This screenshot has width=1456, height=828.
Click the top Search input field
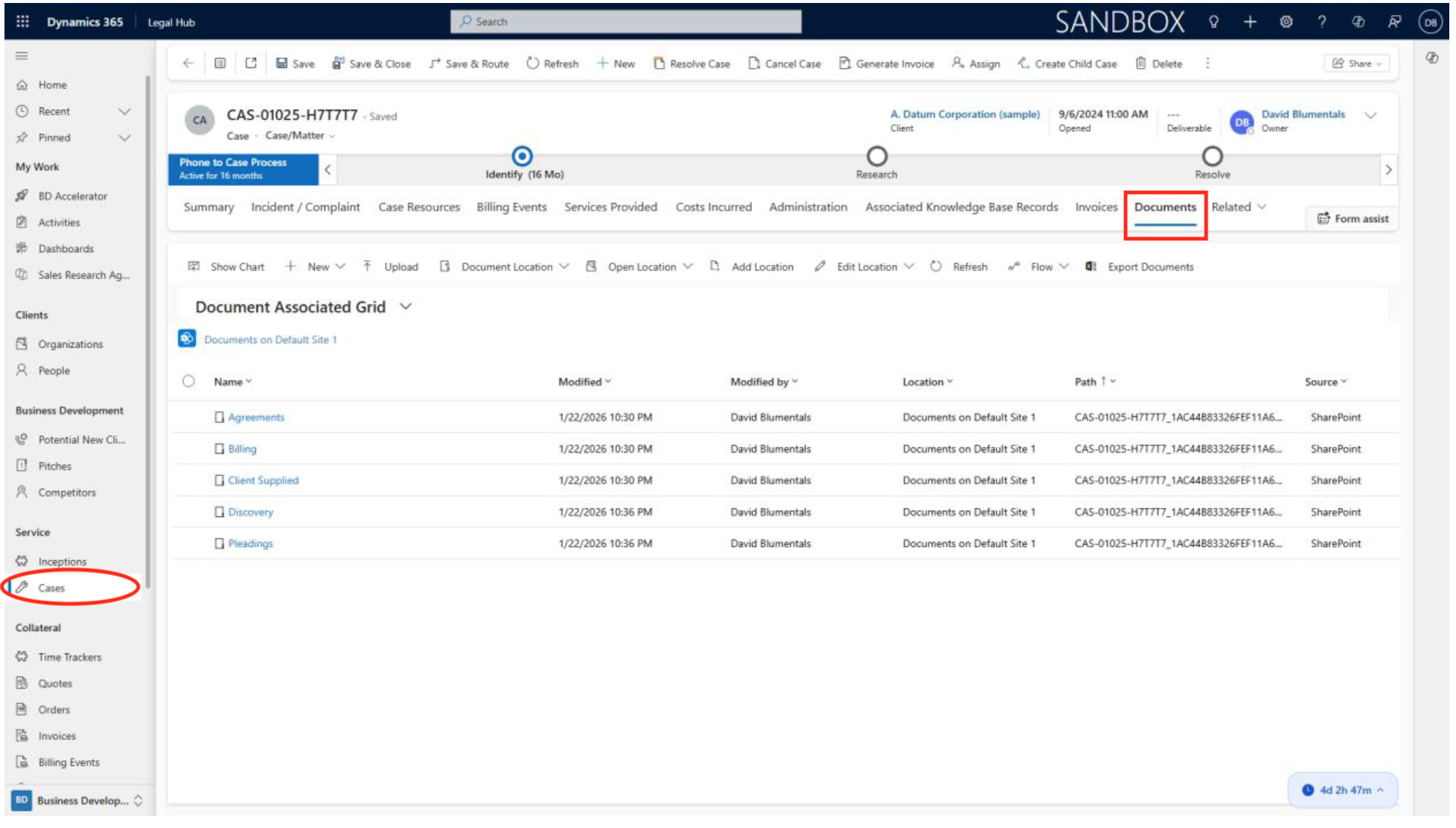627,22
